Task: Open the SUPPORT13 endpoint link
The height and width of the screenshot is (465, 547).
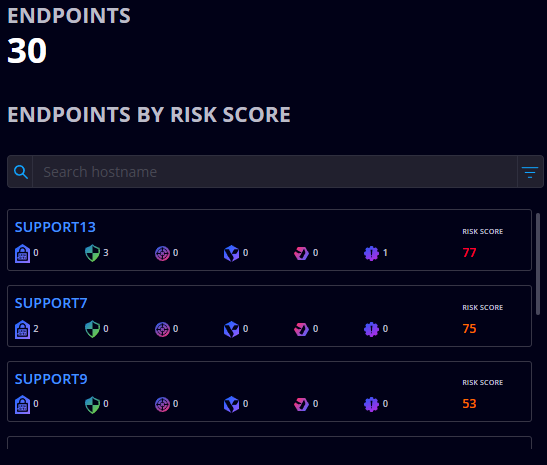Action: pyautogui.click(x=55, y=227)
